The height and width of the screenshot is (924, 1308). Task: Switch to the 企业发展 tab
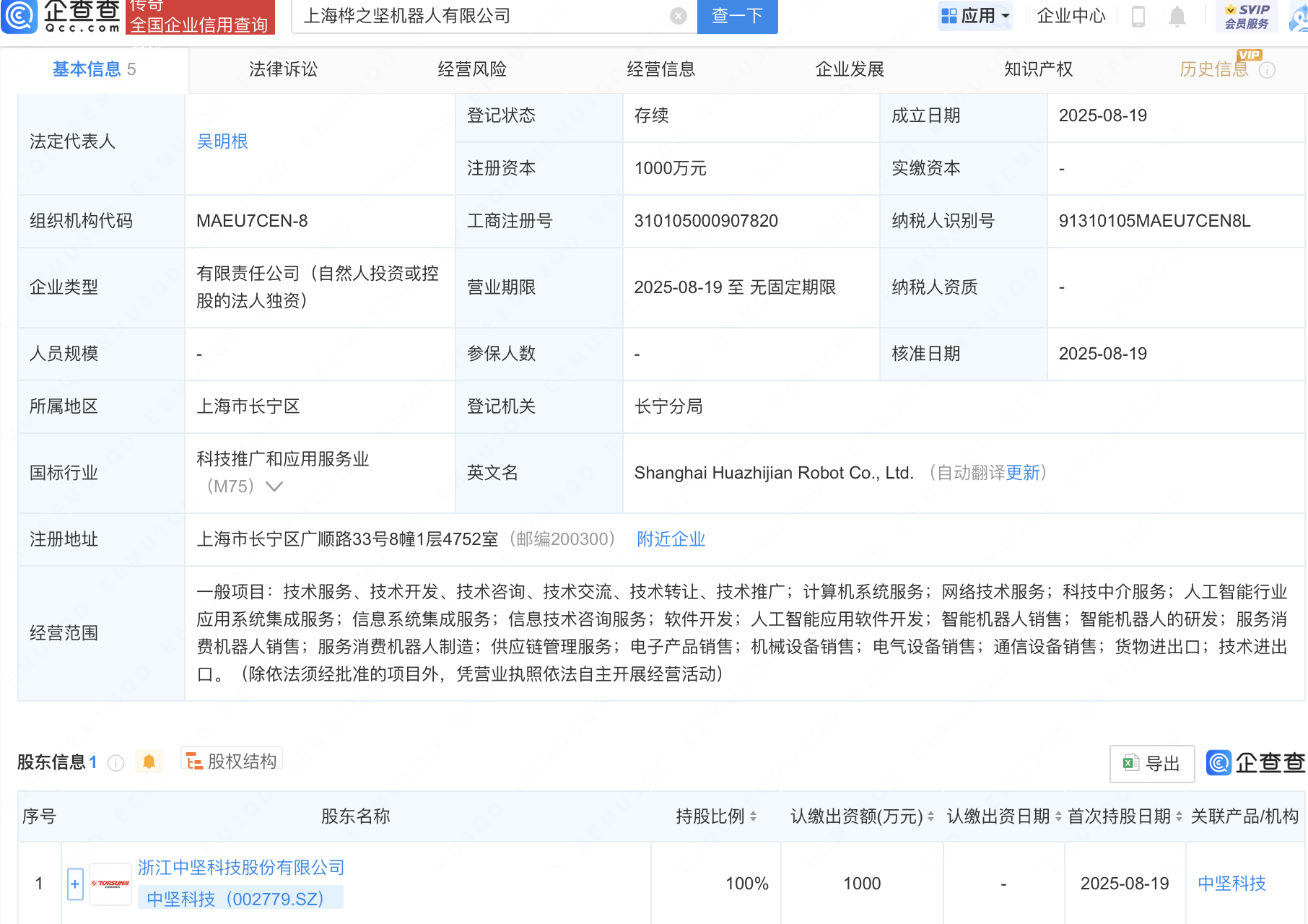tap(850, 69)
